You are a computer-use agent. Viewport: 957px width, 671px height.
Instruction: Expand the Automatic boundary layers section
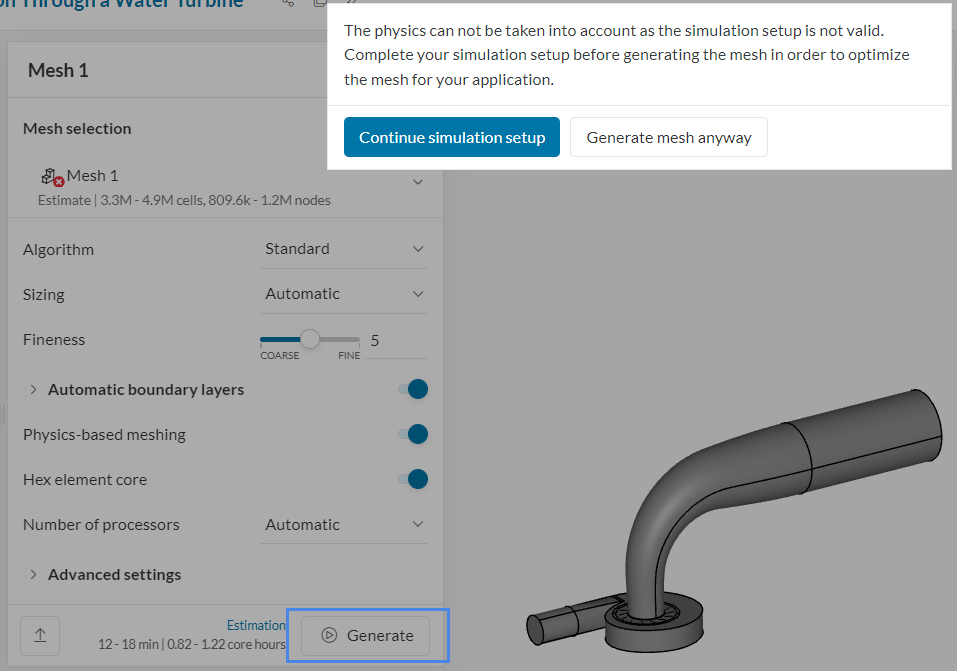[33, 389]
